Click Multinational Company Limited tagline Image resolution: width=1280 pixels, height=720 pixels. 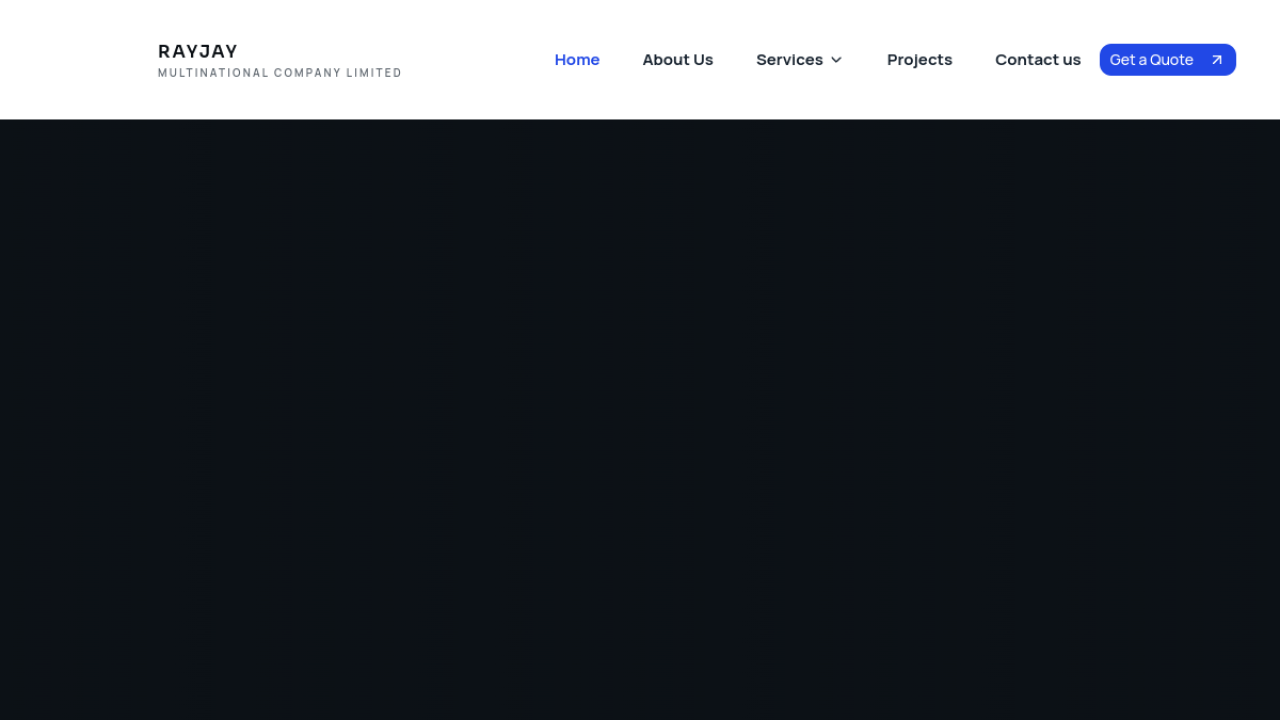pyautogui.click(x=280, y=73)
